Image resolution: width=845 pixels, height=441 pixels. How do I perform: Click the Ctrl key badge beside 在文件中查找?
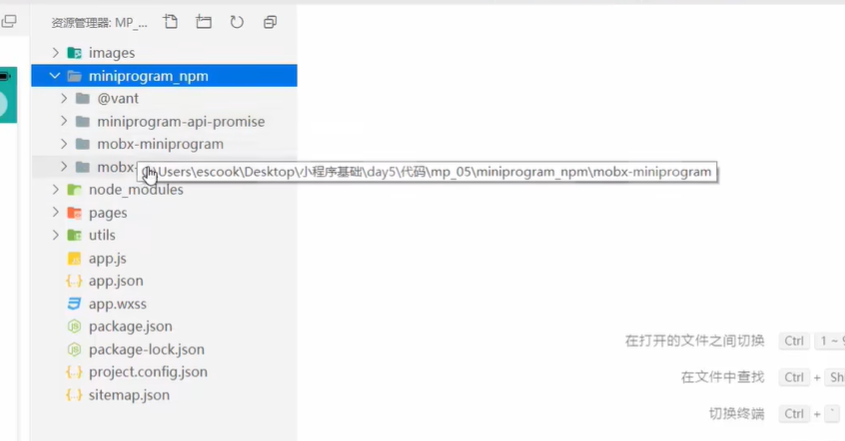[x=794, y=377]
